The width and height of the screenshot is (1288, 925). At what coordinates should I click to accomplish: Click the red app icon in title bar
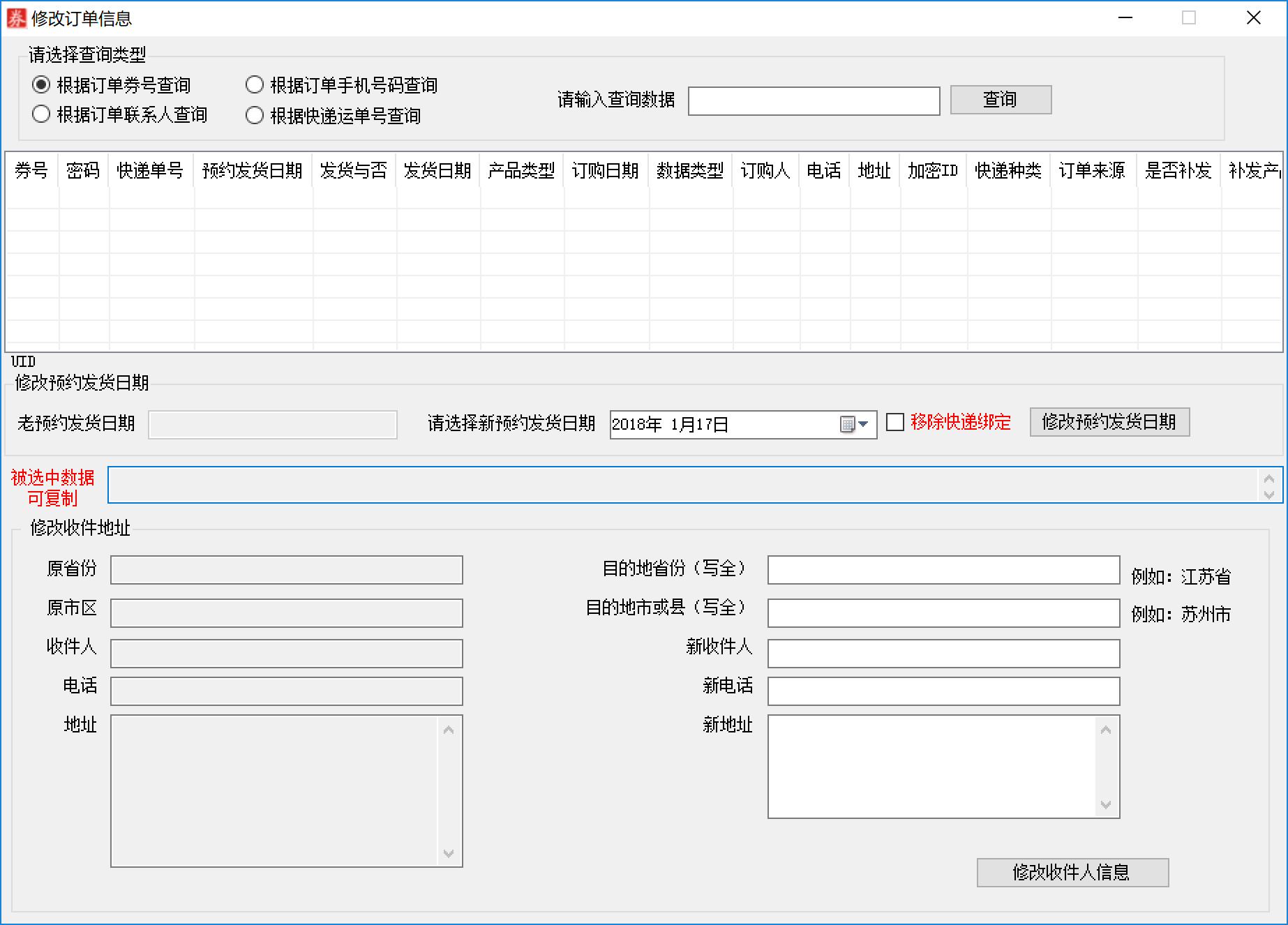tap(15, 18)
